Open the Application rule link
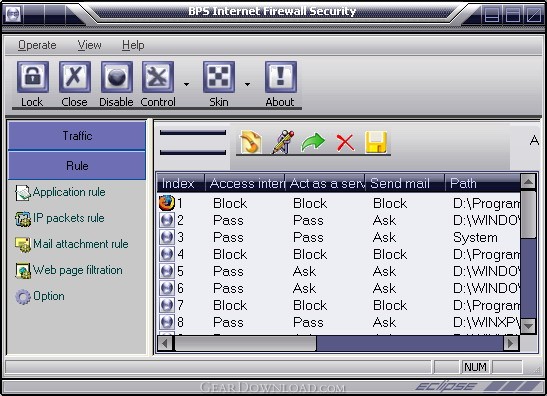The image size is (547, 396). 69,192
